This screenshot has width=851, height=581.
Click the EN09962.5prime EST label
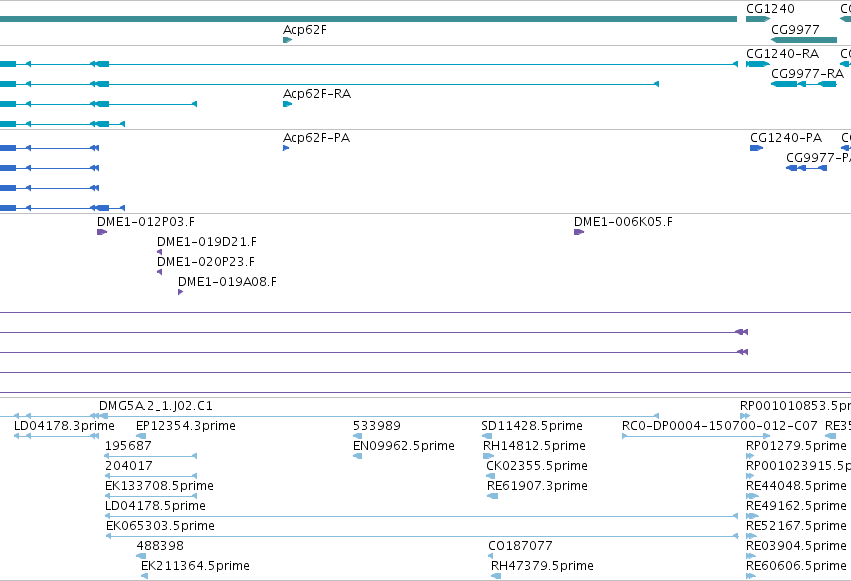pyautogui.click(x=404, y=446)
